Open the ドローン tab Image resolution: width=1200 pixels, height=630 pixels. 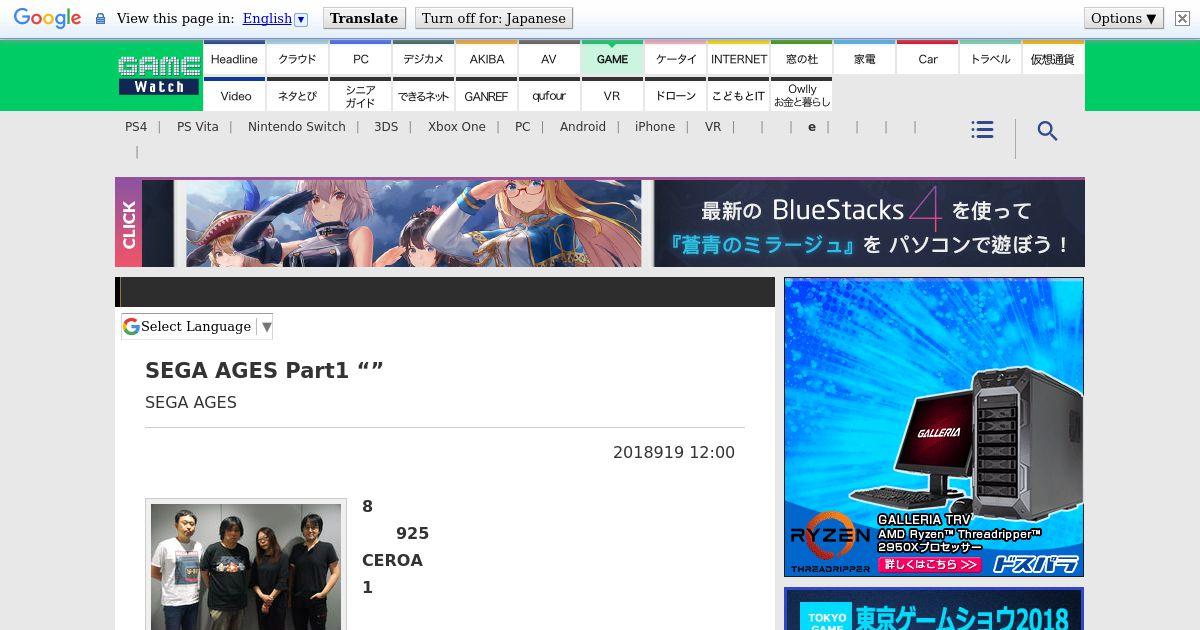(x=676, y=96)
